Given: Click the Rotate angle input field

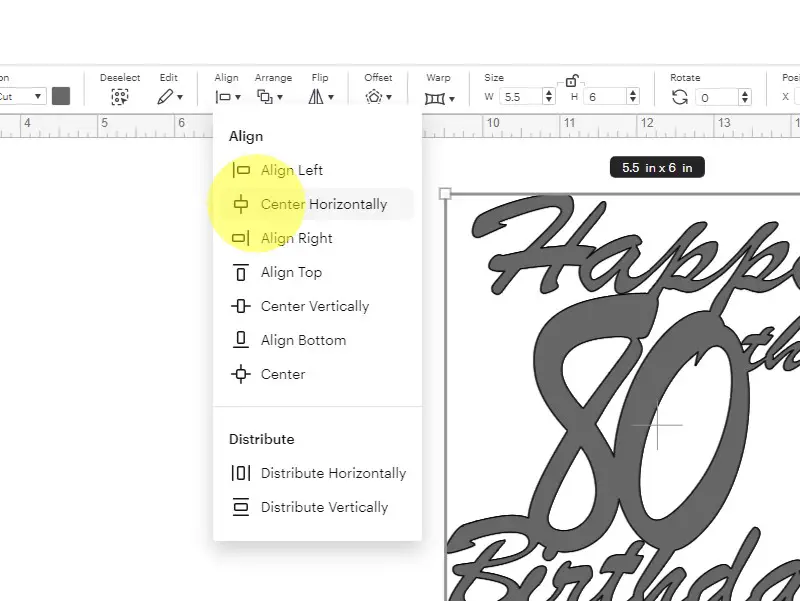Looking at the screenshot, I should [x=718, y=97].
